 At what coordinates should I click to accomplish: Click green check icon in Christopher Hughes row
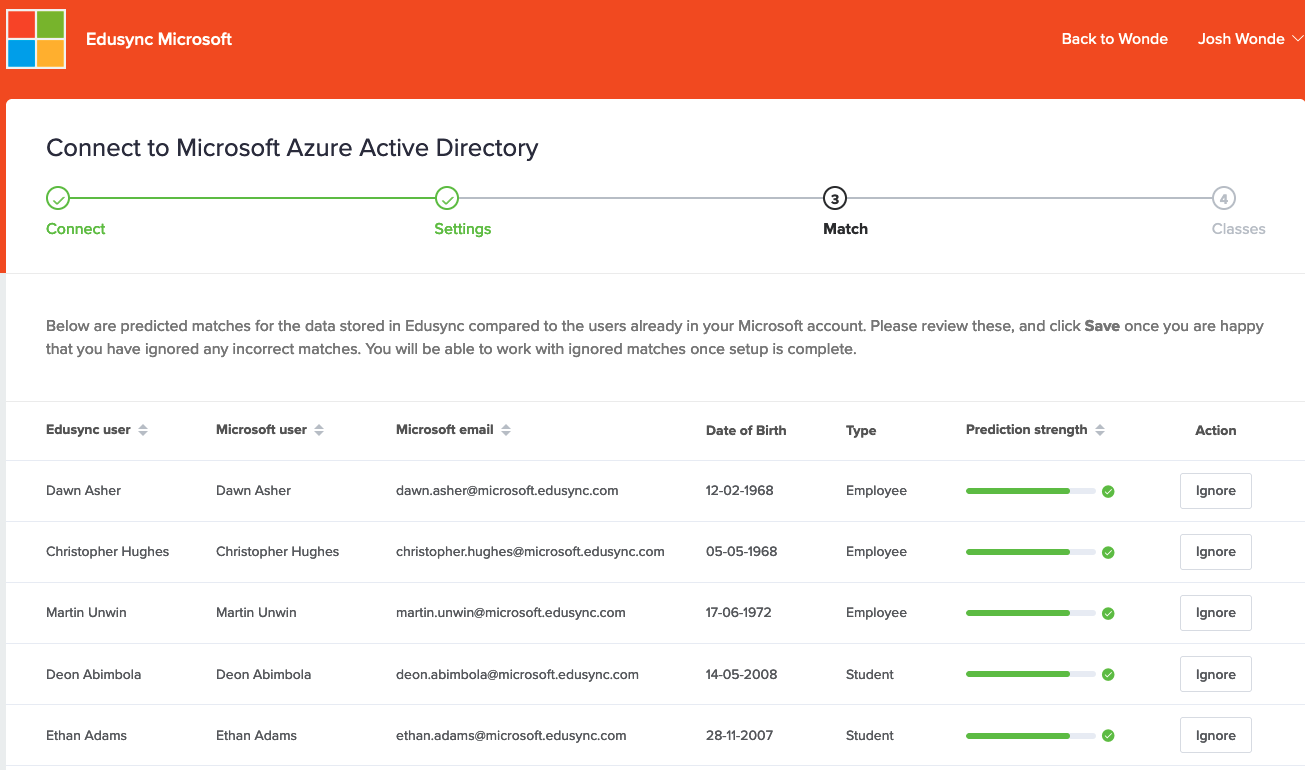pos(1108,552)
